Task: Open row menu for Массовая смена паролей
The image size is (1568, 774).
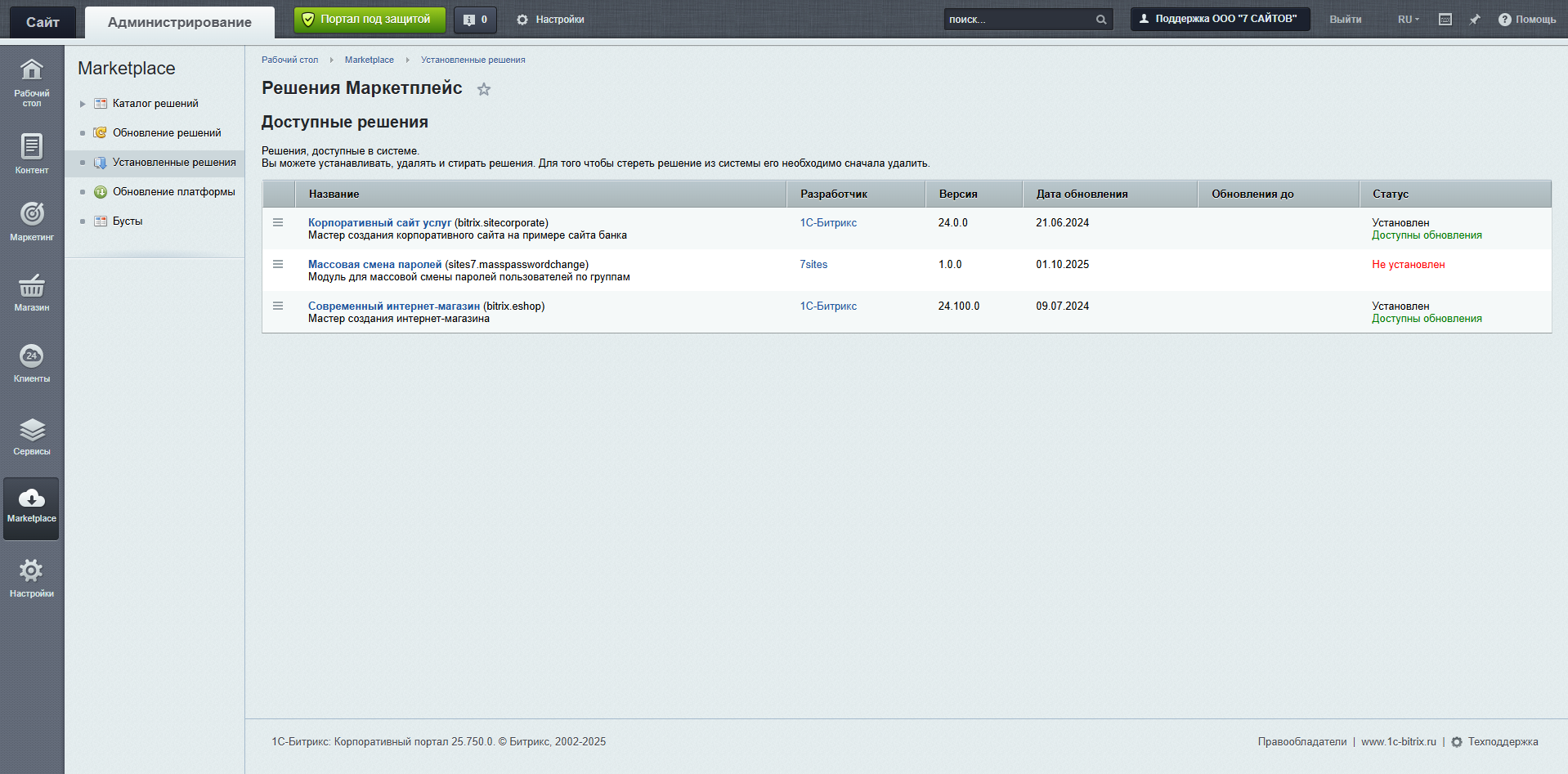Action: point(278,264)
